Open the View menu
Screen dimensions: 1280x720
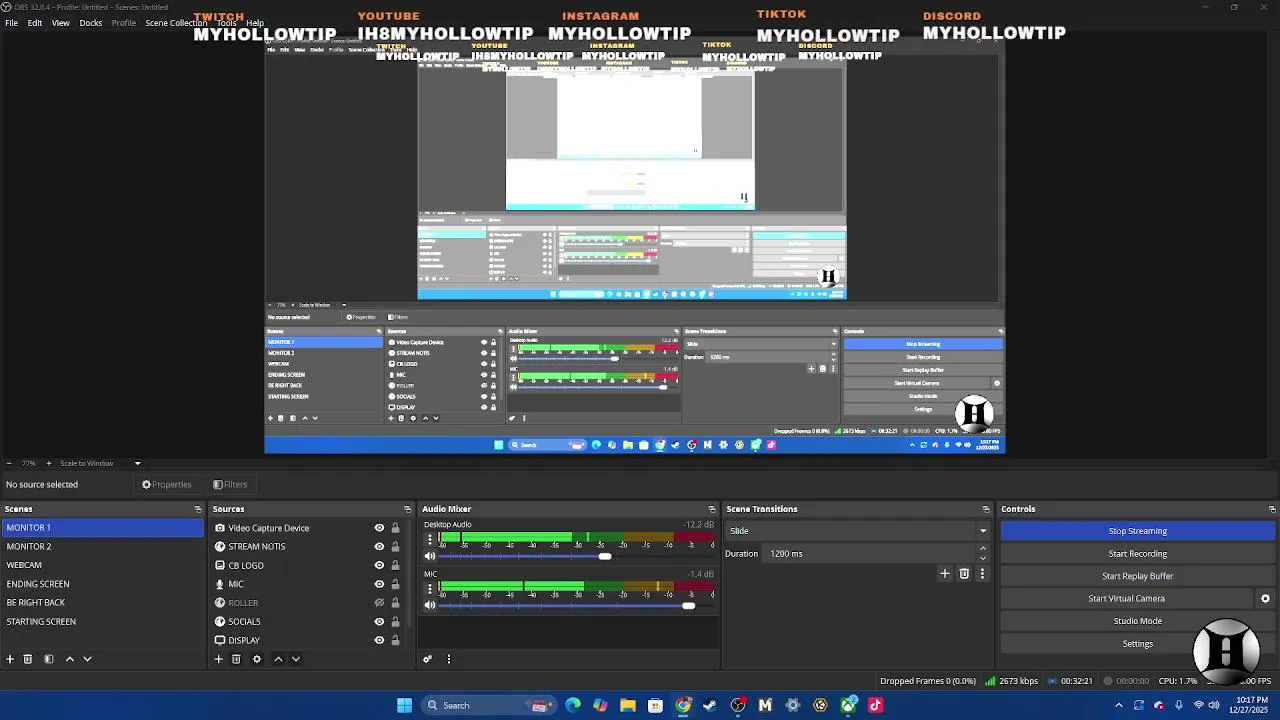61,23
